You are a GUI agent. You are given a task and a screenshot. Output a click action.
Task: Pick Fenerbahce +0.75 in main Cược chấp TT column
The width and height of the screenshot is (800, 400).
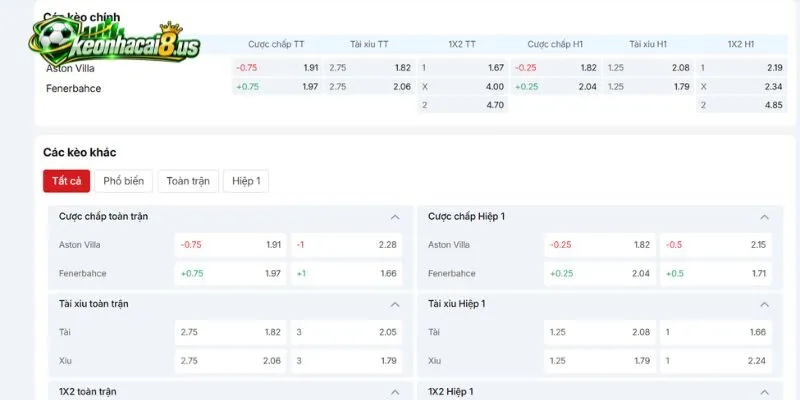coord(277,87)
